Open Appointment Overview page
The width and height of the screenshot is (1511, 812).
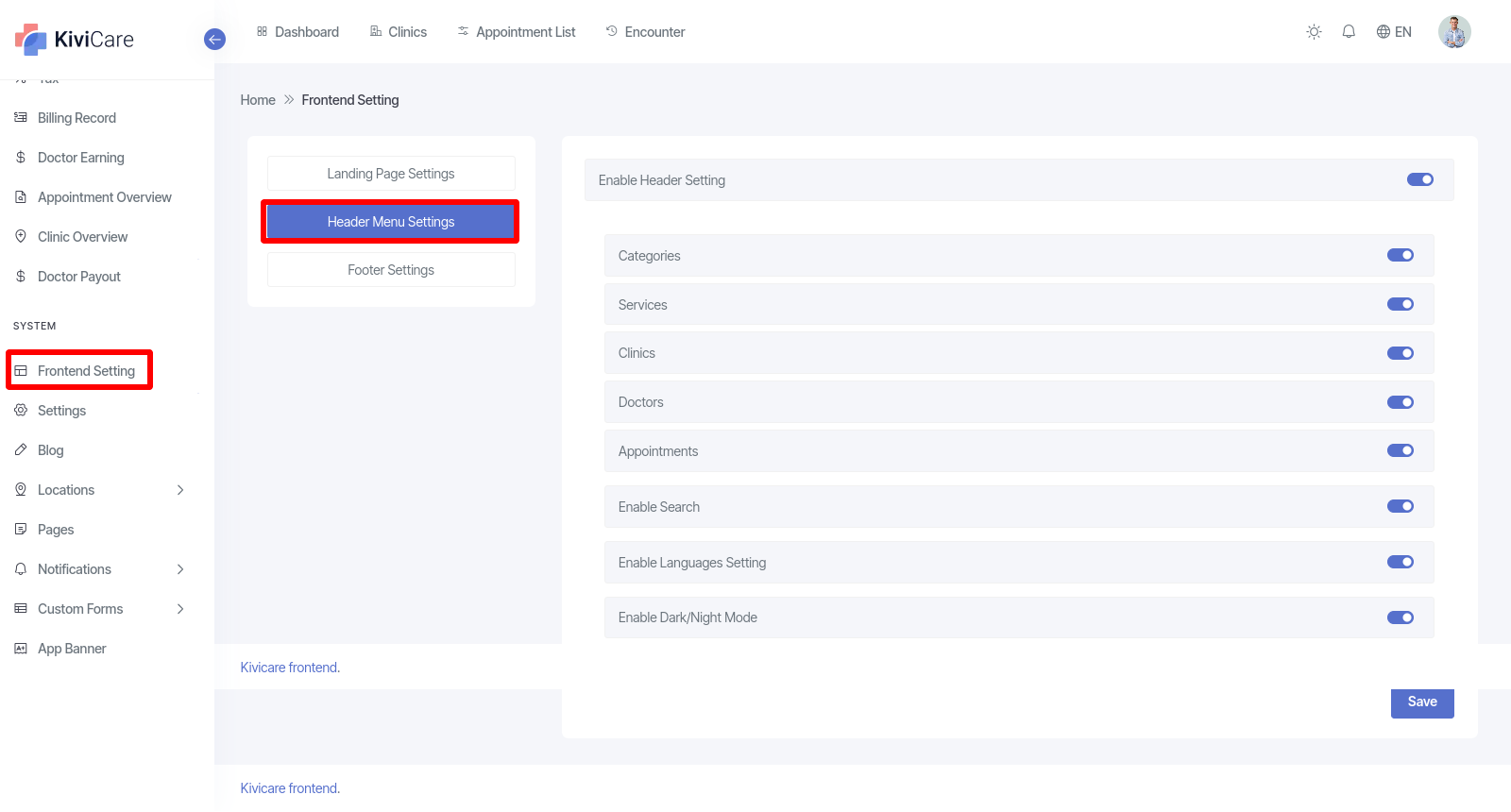tap(105, 197)
